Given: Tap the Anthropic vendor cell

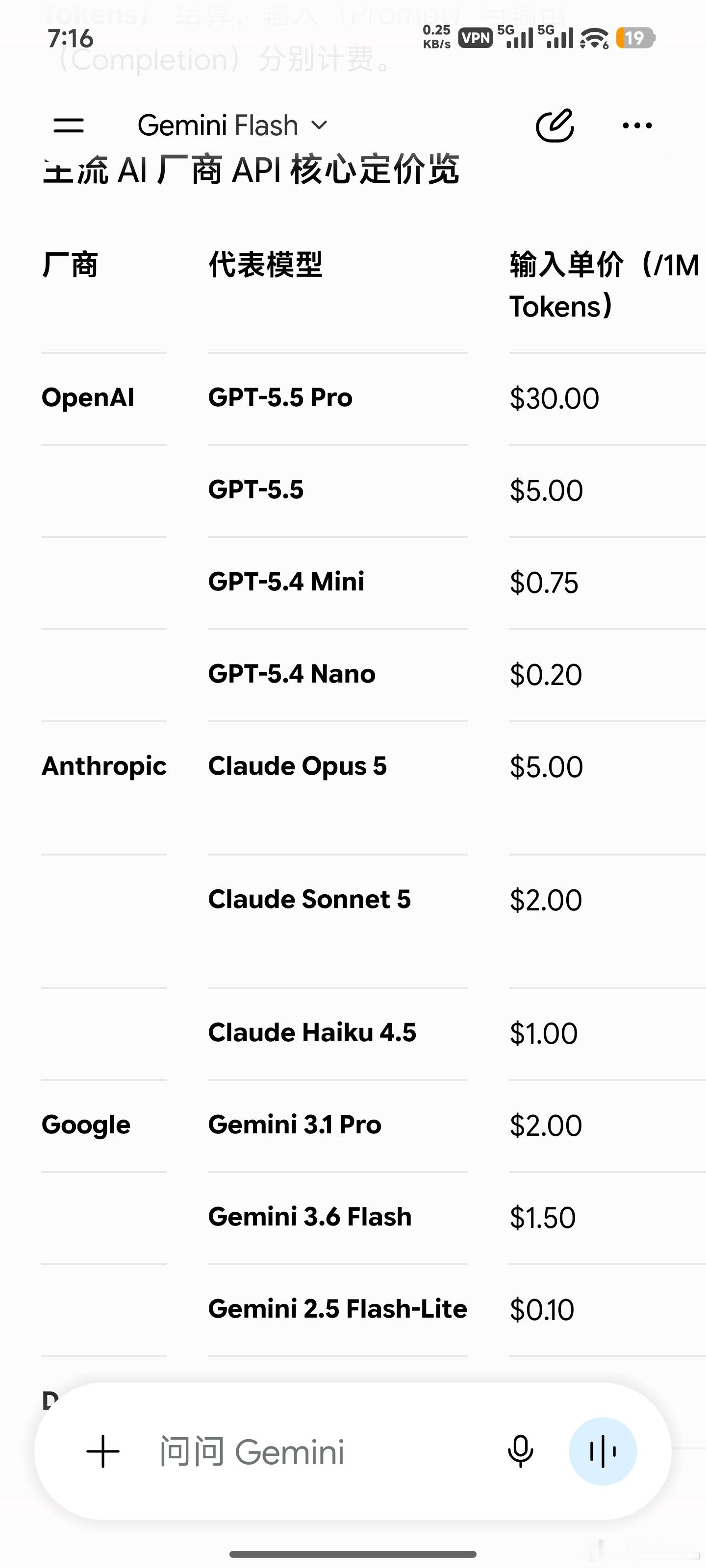Looking at the screenshot, I should (103, 766).
